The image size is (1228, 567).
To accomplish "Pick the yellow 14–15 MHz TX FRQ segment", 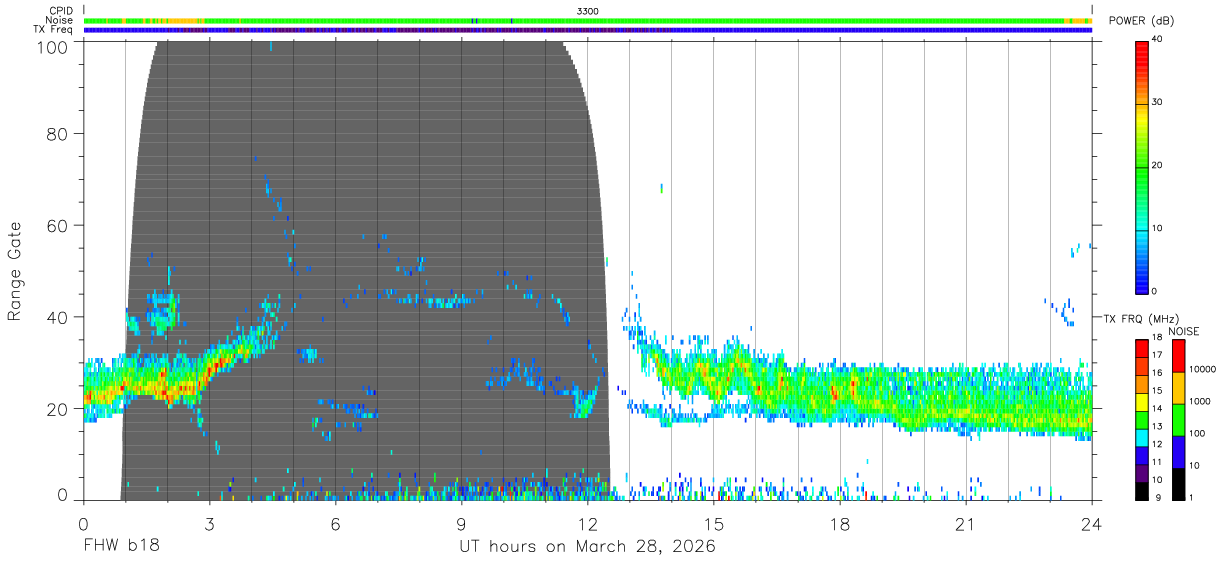I will pyautogui.click(x=1142, y=401).
